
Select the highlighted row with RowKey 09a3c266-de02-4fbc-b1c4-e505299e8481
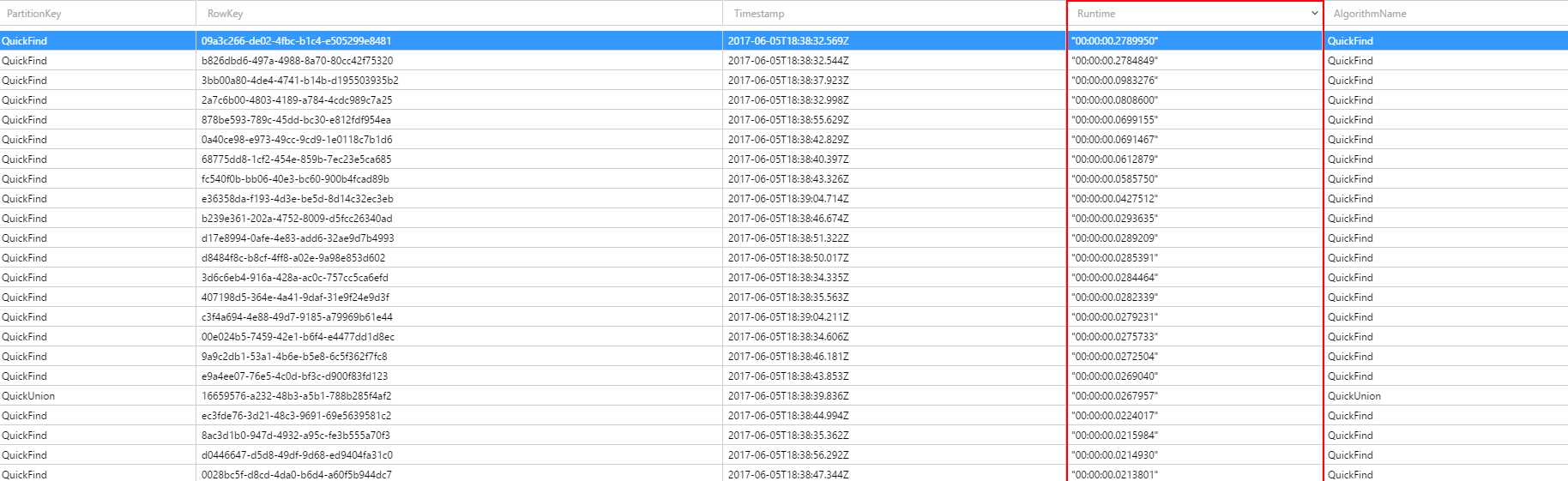point(296,41)
